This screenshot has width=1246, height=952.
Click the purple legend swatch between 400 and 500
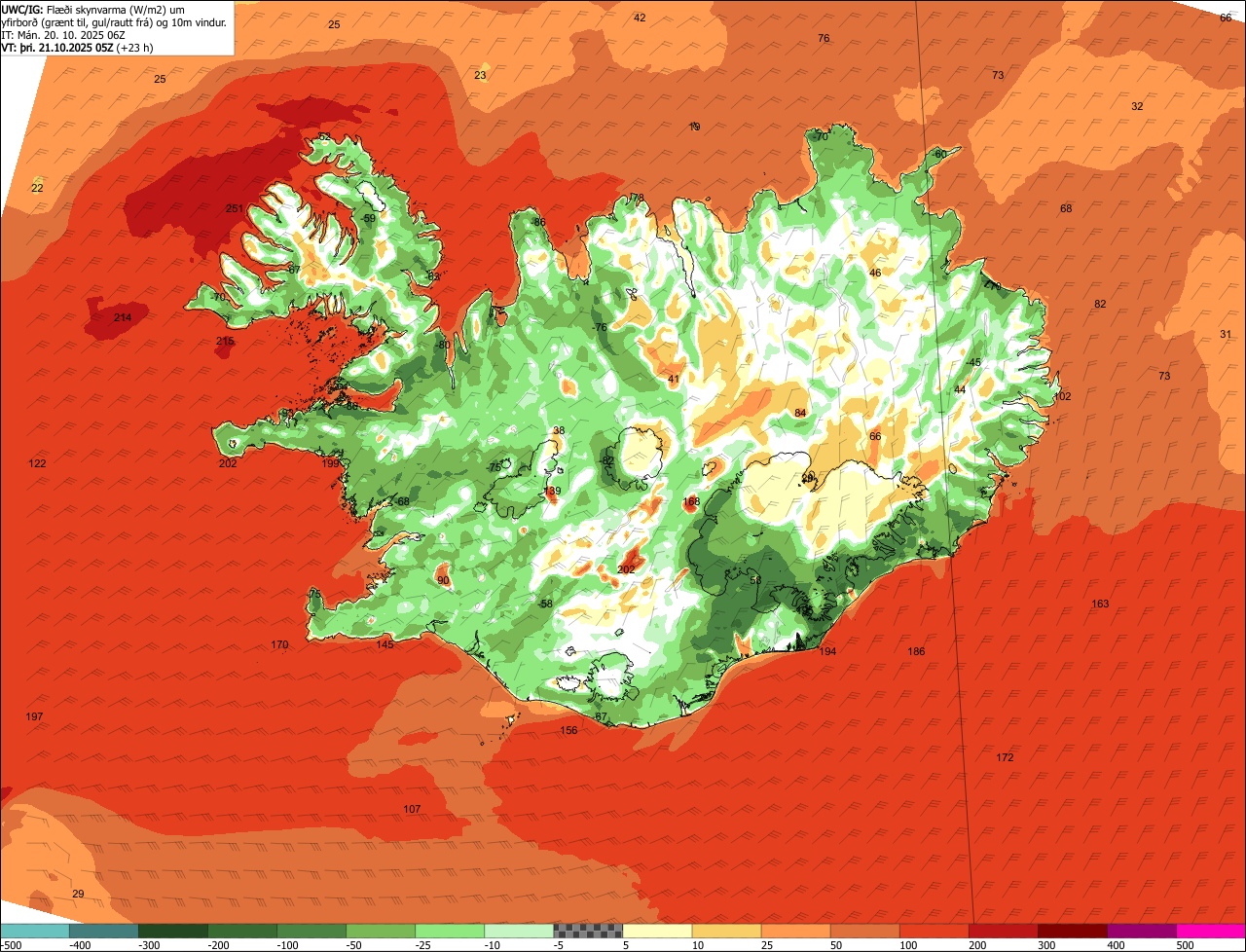[1142, 931]
